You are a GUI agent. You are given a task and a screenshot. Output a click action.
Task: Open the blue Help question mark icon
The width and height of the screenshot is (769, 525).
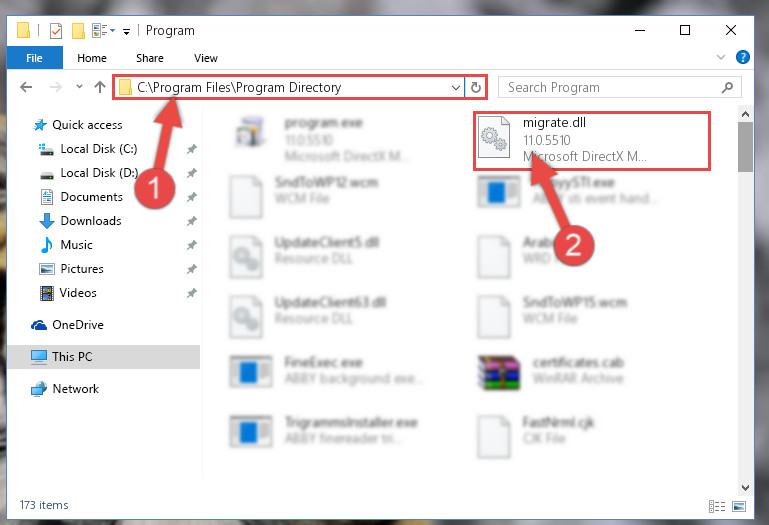pyautogui.click(x=743, y=57)
